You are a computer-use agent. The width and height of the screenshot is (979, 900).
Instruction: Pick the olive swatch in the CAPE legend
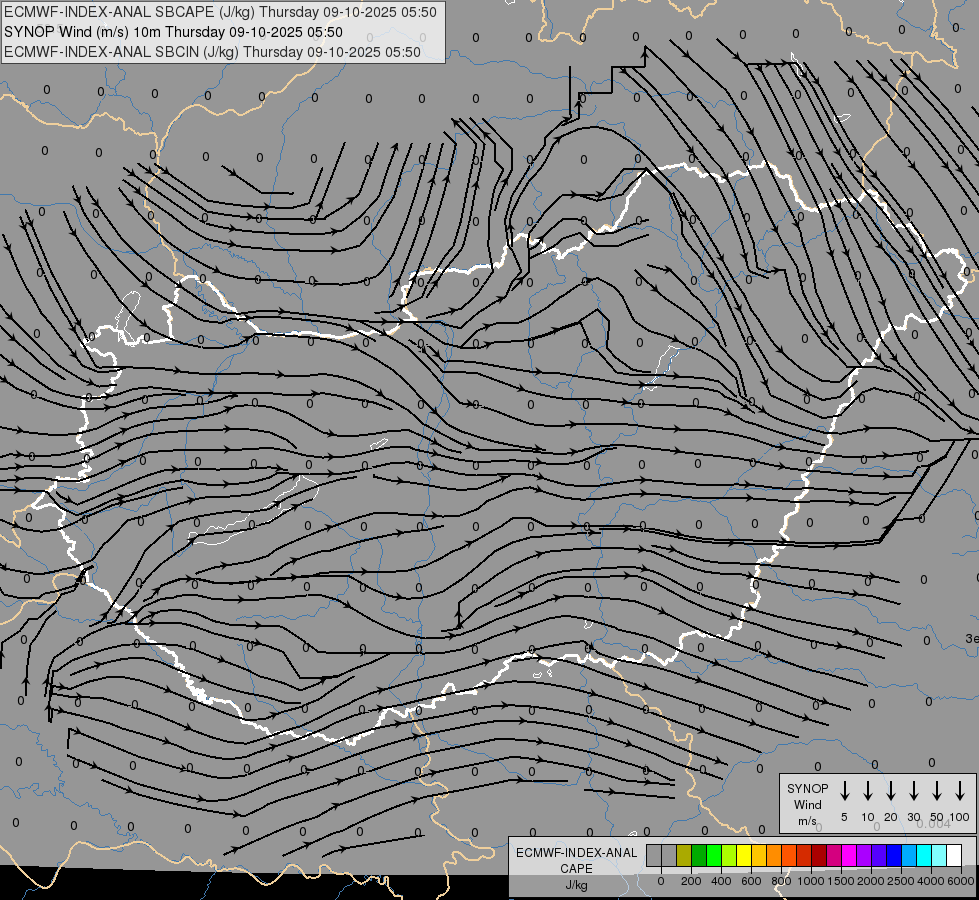(684, 855)
